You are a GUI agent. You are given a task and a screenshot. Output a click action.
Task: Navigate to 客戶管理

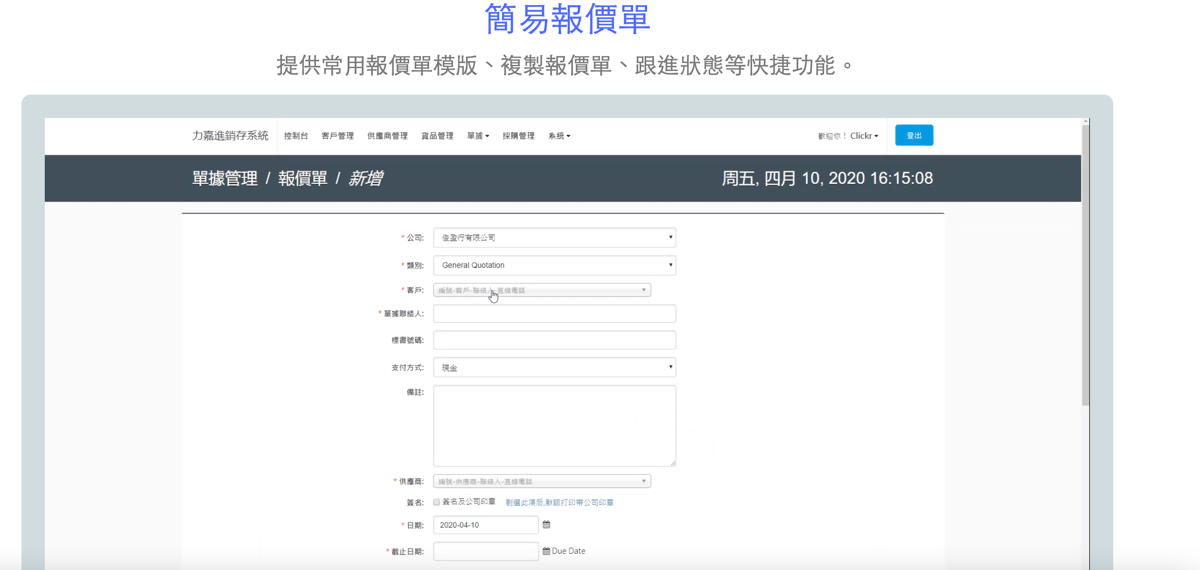[337, 136]
